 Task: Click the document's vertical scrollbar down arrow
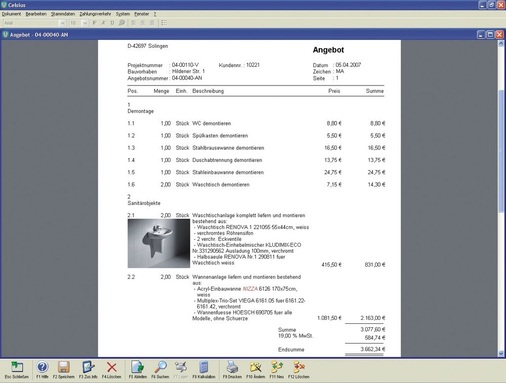pos(501,353)
